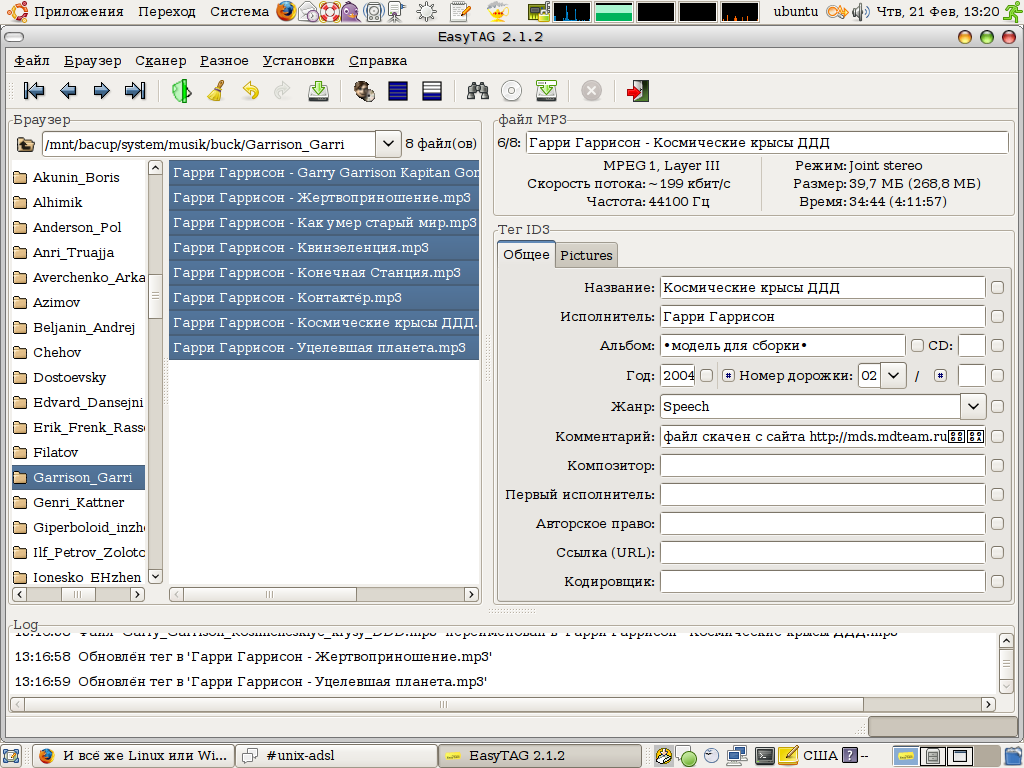Image resolution: width=1024 pixels, height=768 pixels.
Task: Toggle checkbox next to Авторское право field
Action: pyautogui.click(x=997, y=523)
